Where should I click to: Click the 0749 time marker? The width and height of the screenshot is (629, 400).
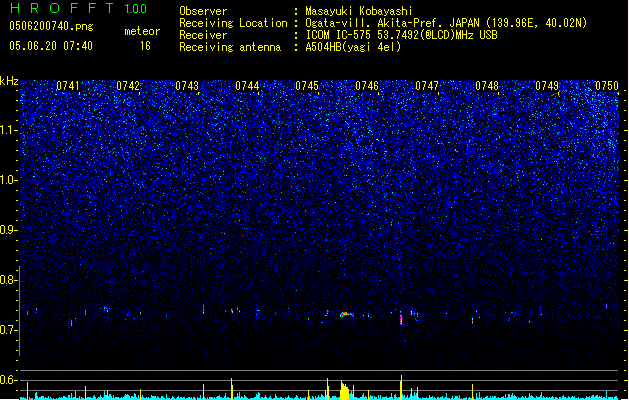click(x=547, y=85)
